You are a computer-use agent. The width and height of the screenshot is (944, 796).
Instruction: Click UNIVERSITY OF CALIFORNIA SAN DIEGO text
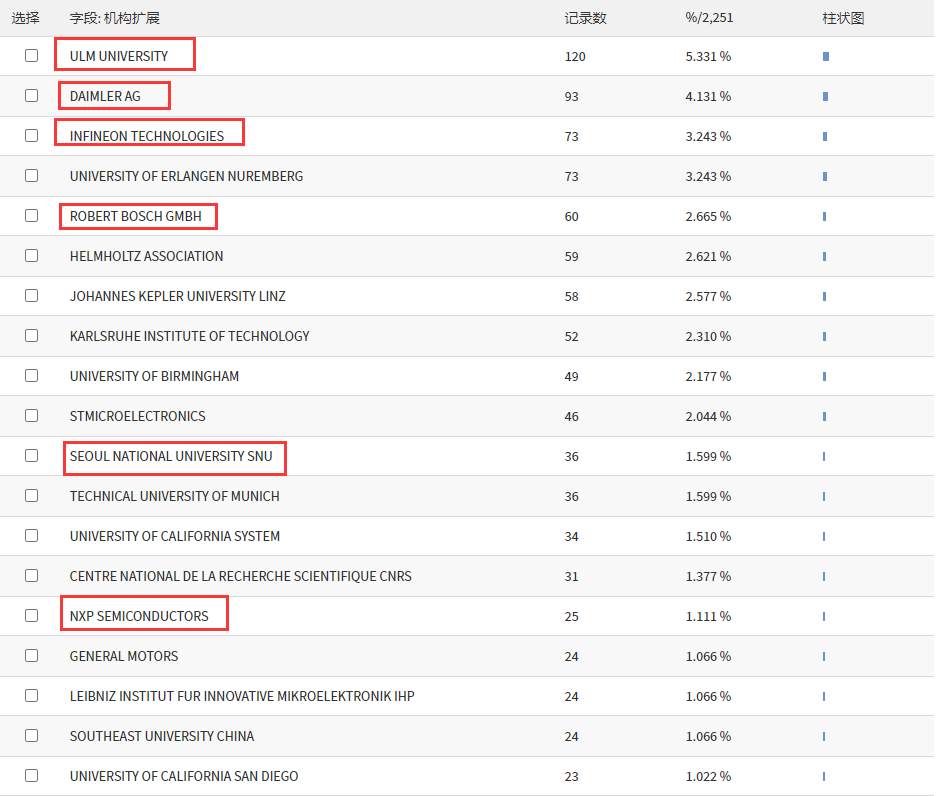click(x=184, y=776)
